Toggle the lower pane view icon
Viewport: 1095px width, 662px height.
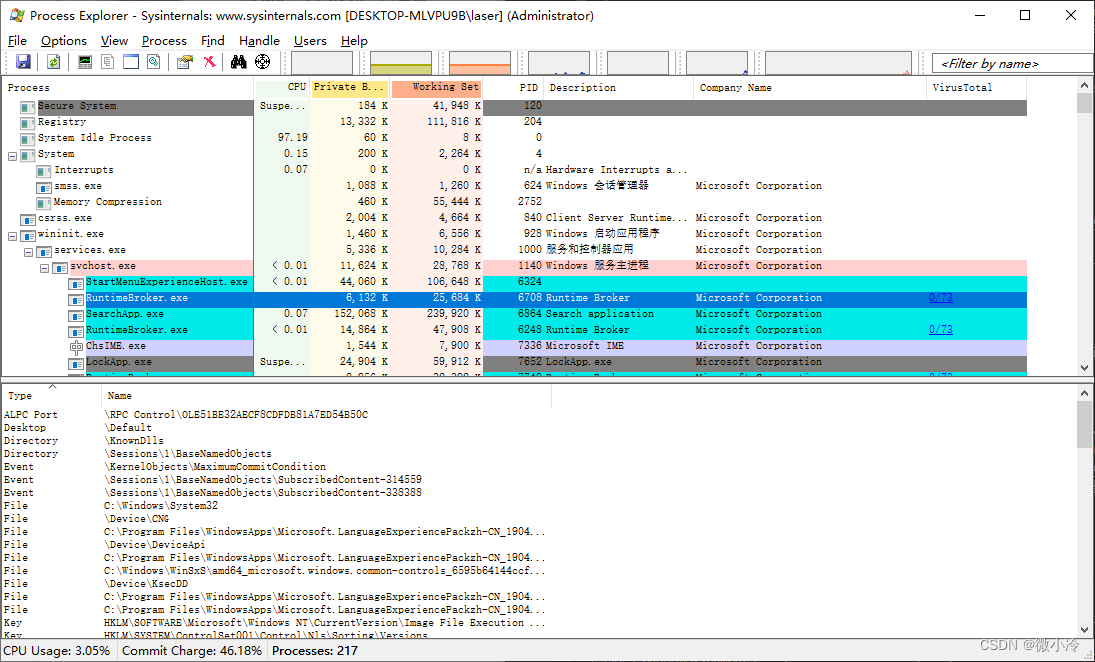[130, 61]
